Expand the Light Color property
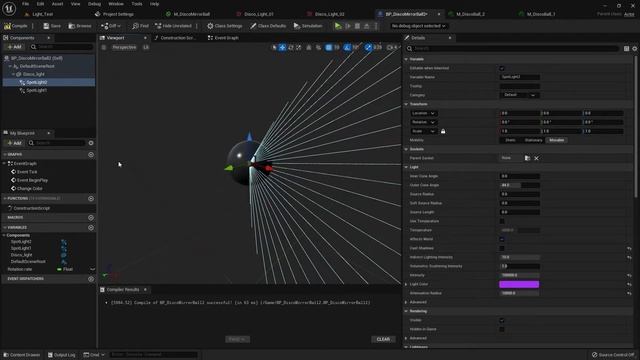This screenshot has width=640, height=360. [x=406, y=284]
